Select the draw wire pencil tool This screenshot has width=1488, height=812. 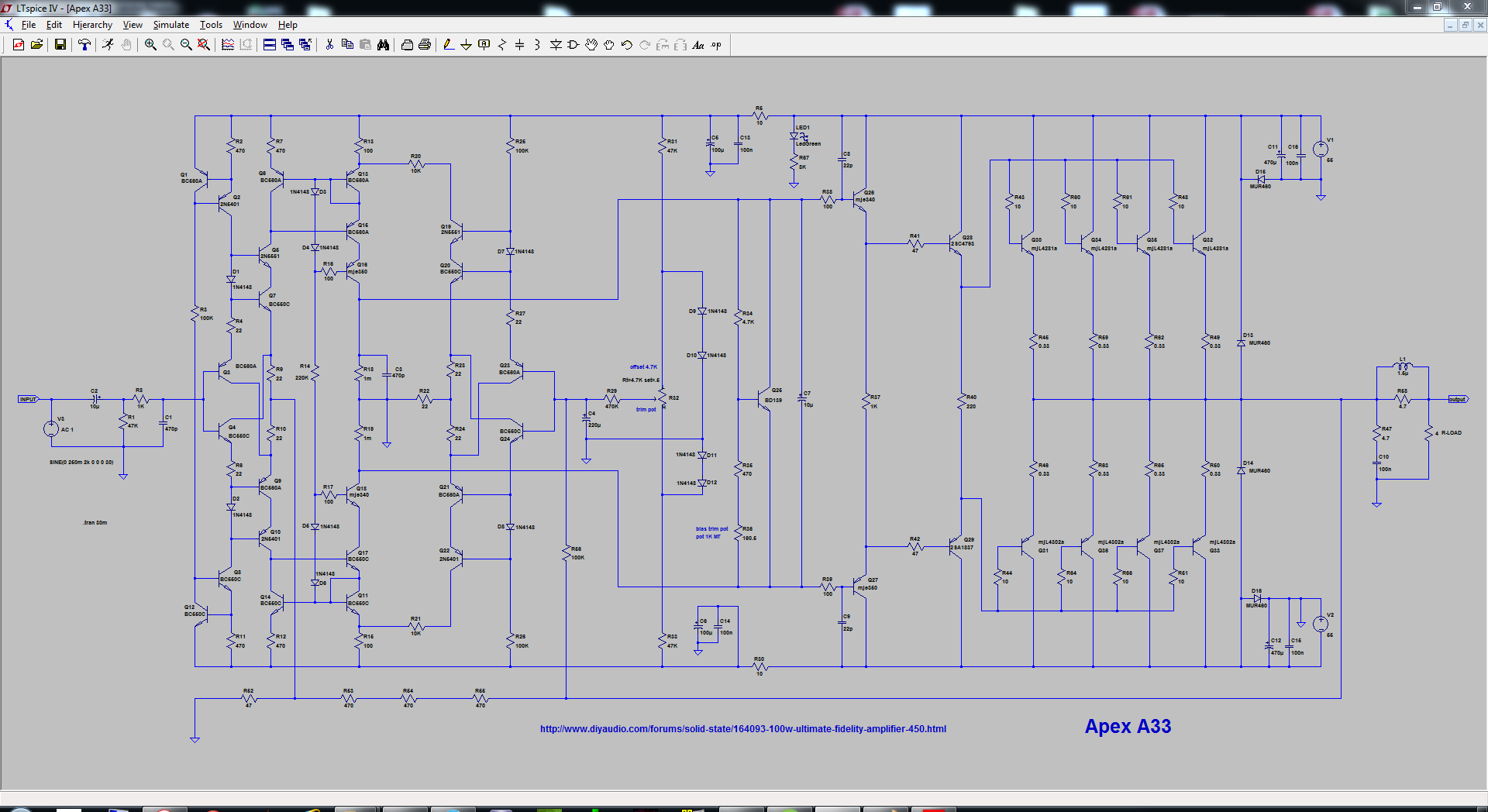(448, 45)
